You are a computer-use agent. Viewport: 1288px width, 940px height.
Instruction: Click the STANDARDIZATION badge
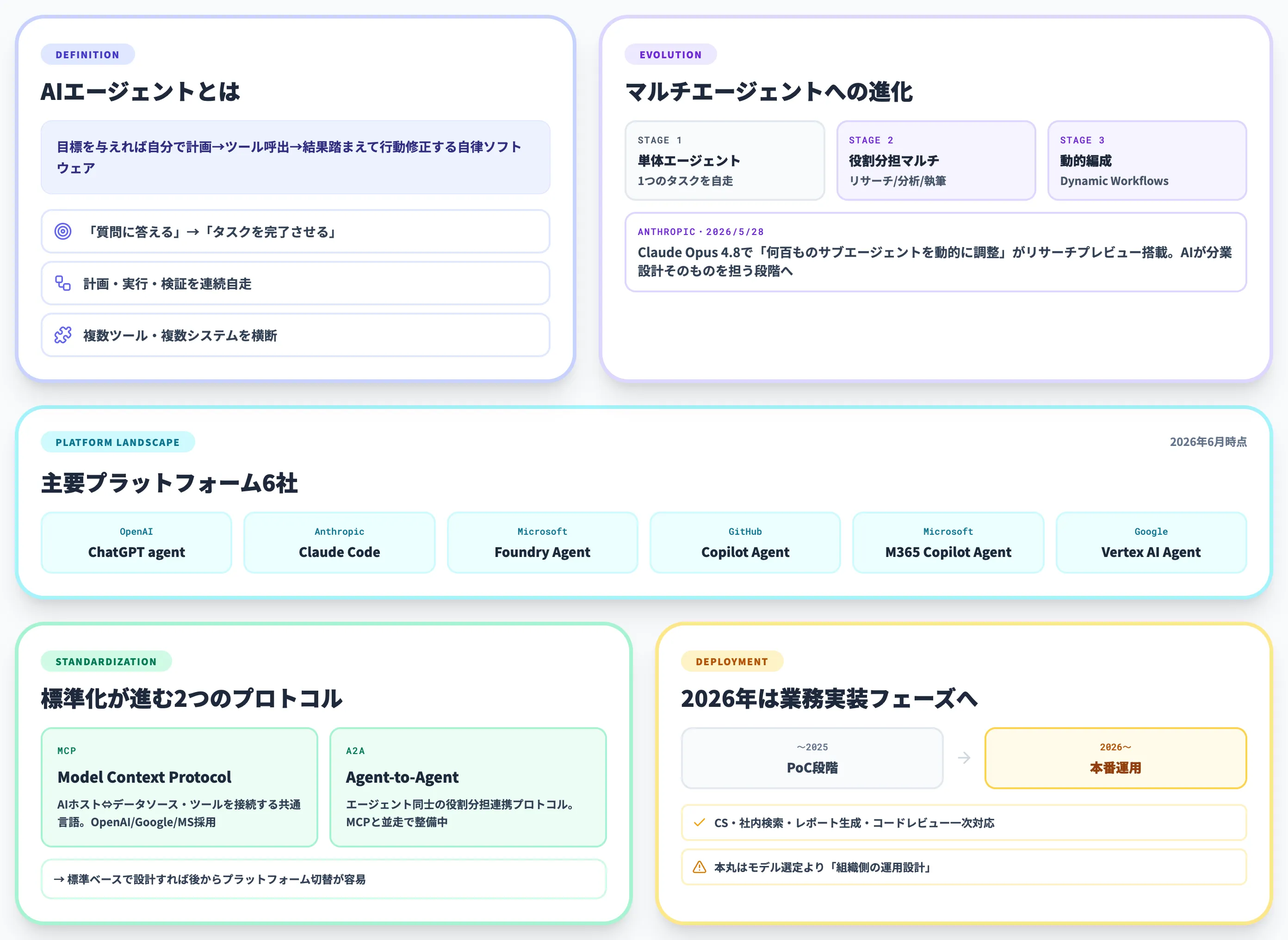106,661
